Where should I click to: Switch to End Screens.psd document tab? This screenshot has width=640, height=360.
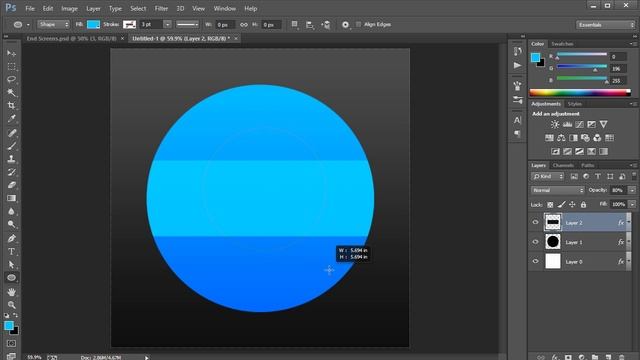click(71, 38)
